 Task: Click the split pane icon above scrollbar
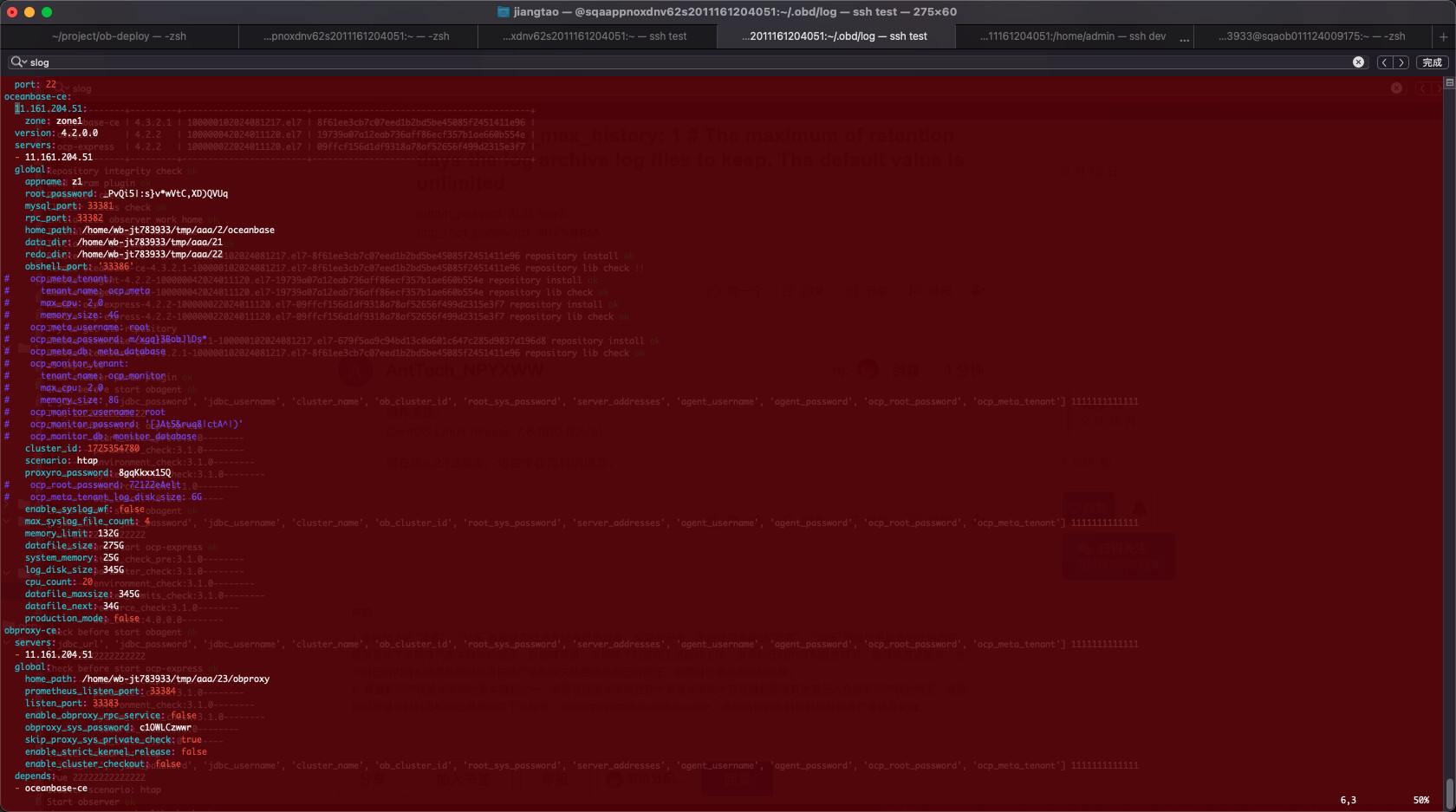point(1450,82)
